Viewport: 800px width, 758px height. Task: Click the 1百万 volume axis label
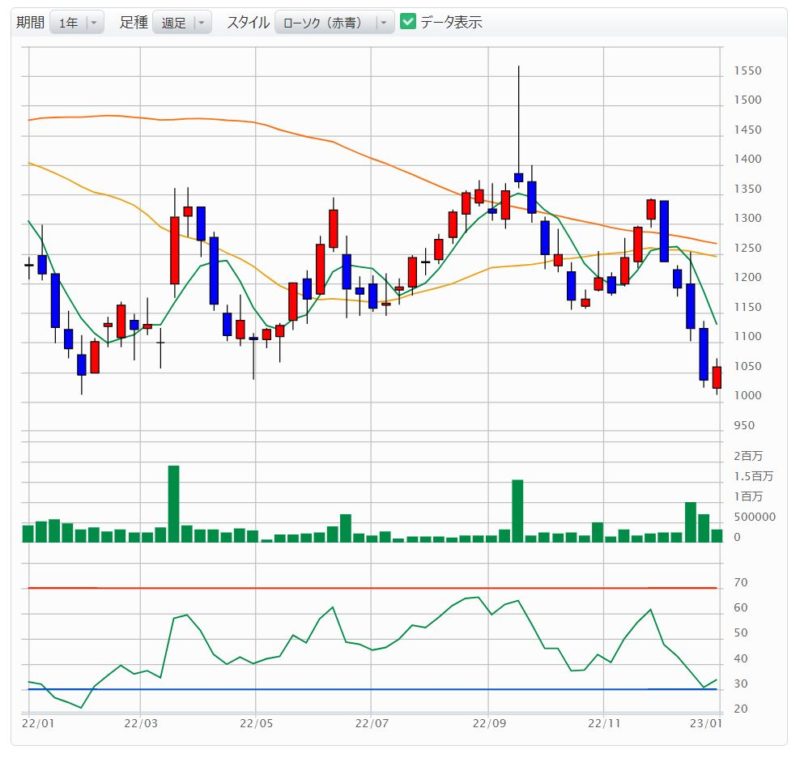click(x=748, y=496)
